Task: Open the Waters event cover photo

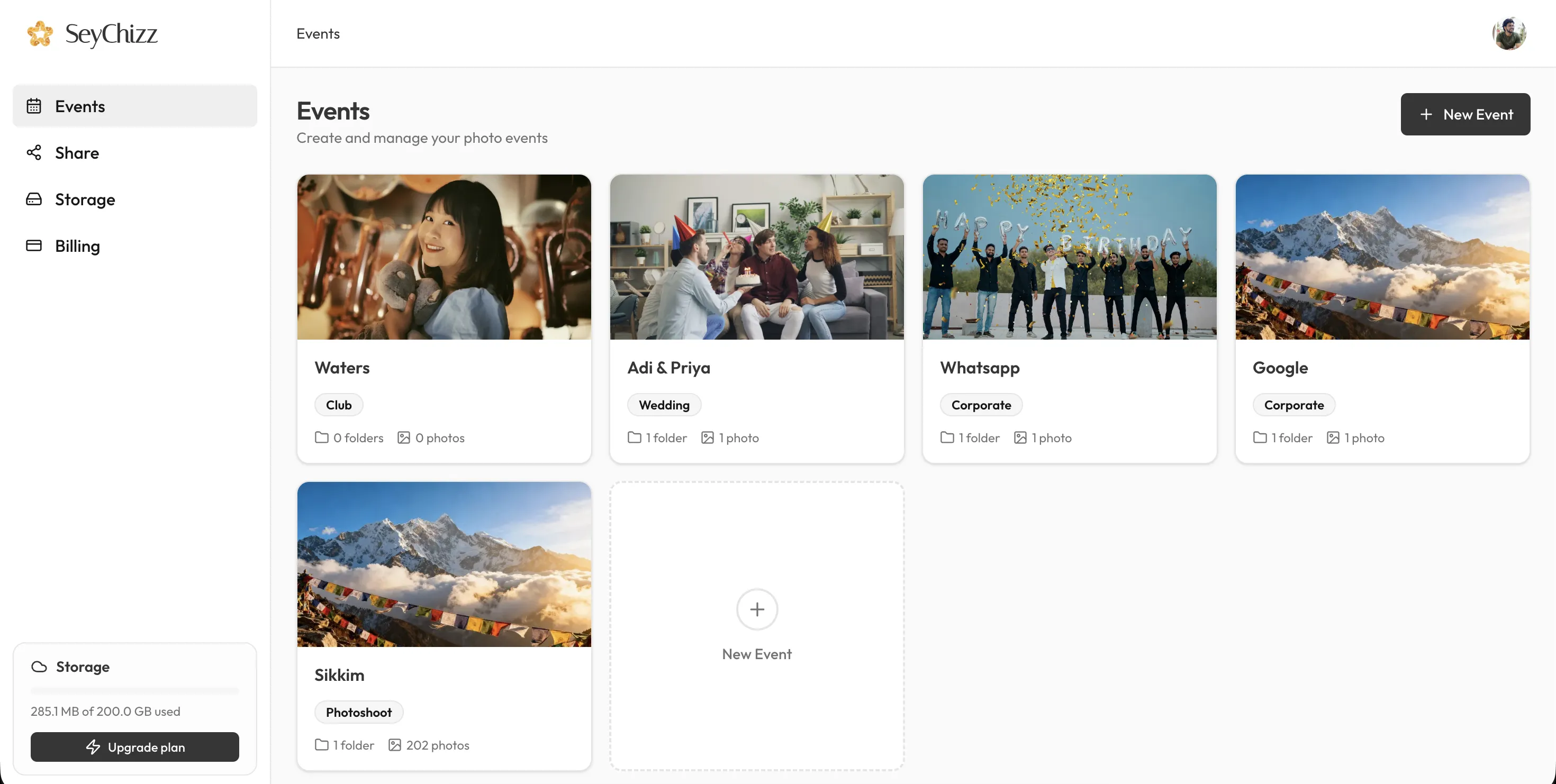Action: coord(444,257)
